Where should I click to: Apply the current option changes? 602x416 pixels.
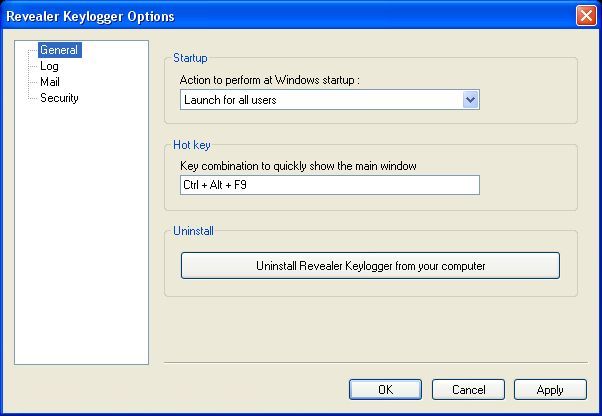pos(550,390)
